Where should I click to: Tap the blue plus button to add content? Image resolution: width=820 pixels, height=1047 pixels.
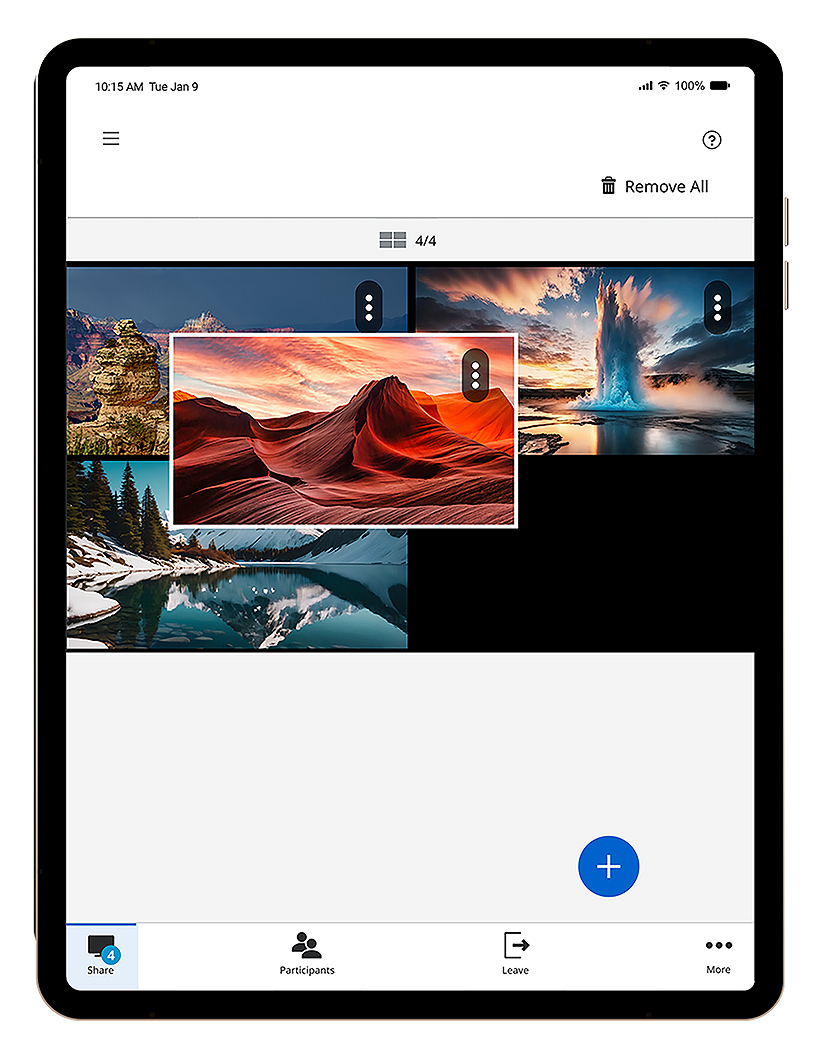tap(608, 866)
